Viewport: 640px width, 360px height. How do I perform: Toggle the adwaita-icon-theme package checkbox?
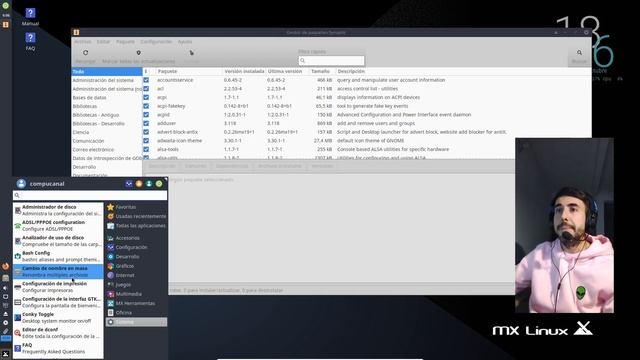[146, 140]
